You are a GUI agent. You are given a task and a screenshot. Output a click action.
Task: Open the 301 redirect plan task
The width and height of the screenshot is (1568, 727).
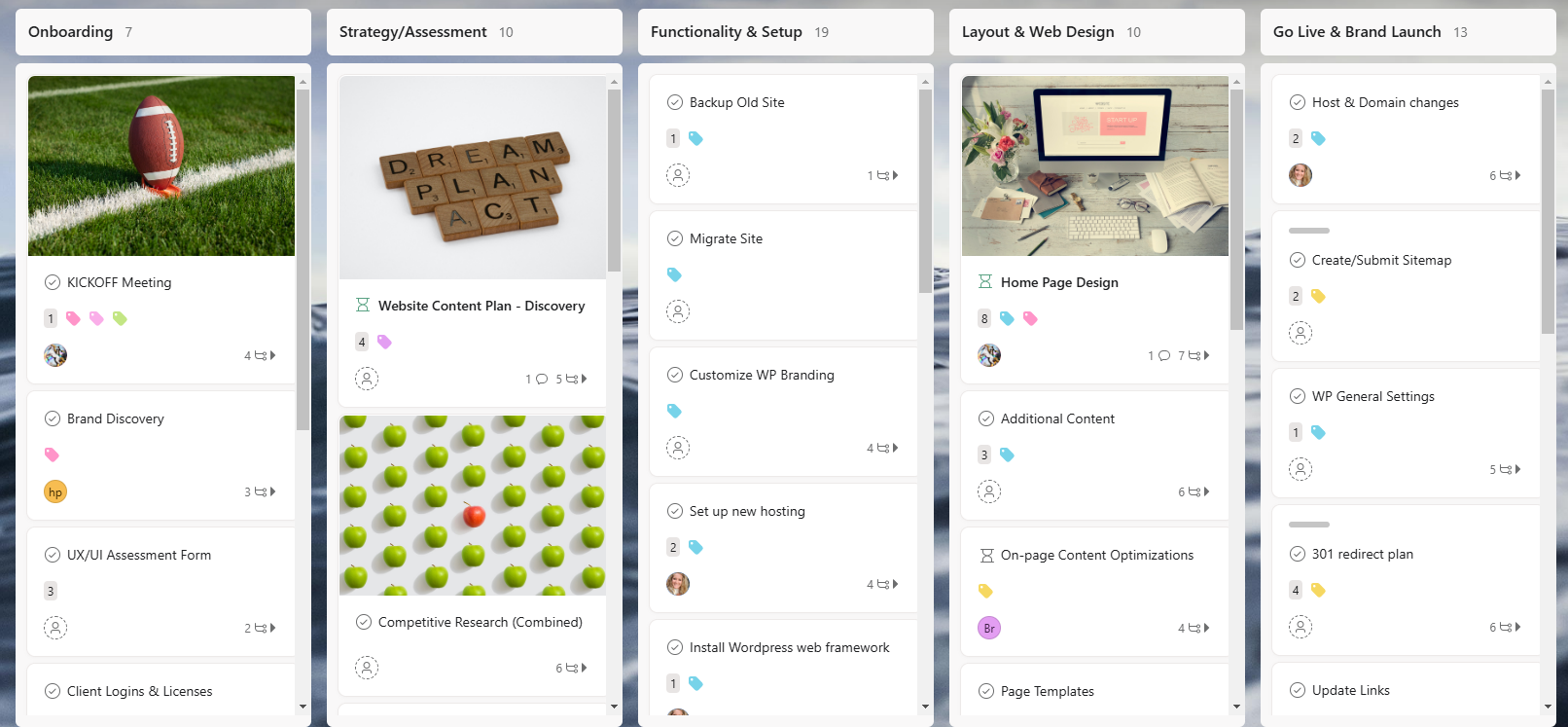pyautogui.click(x=1362, y=554)
